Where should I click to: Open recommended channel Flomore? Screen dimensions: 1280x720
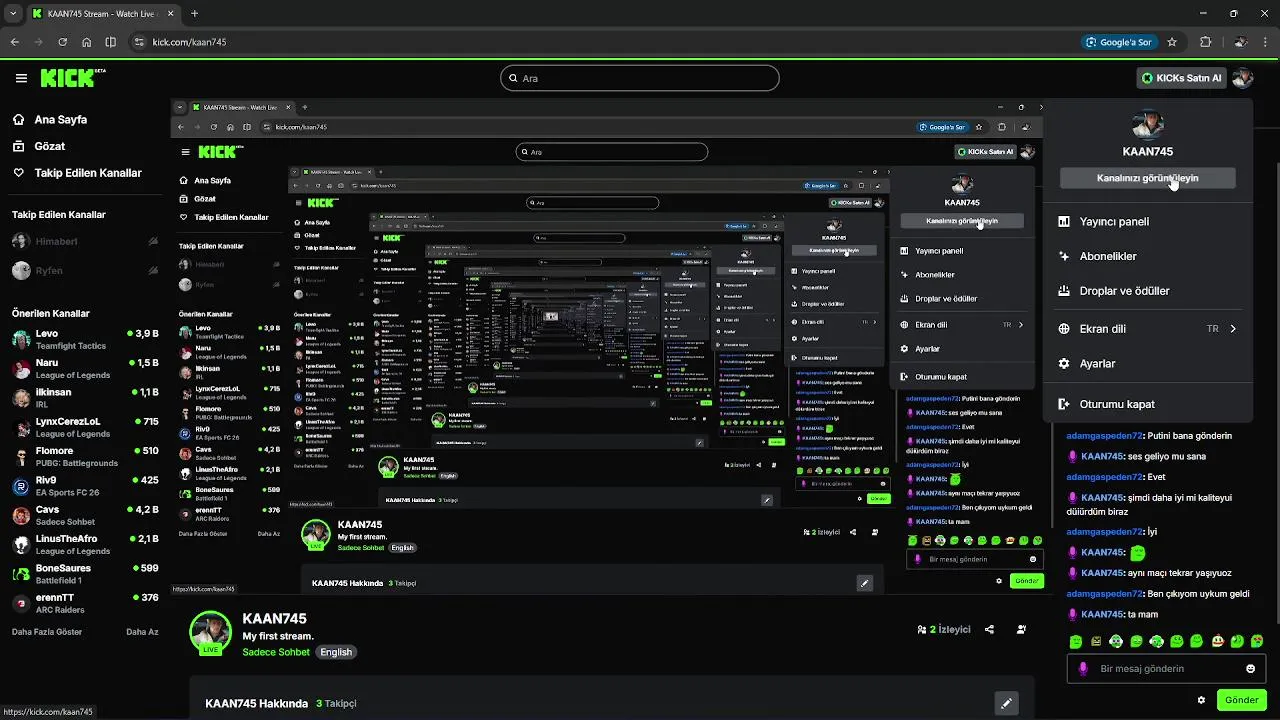[x=85, y=456]
